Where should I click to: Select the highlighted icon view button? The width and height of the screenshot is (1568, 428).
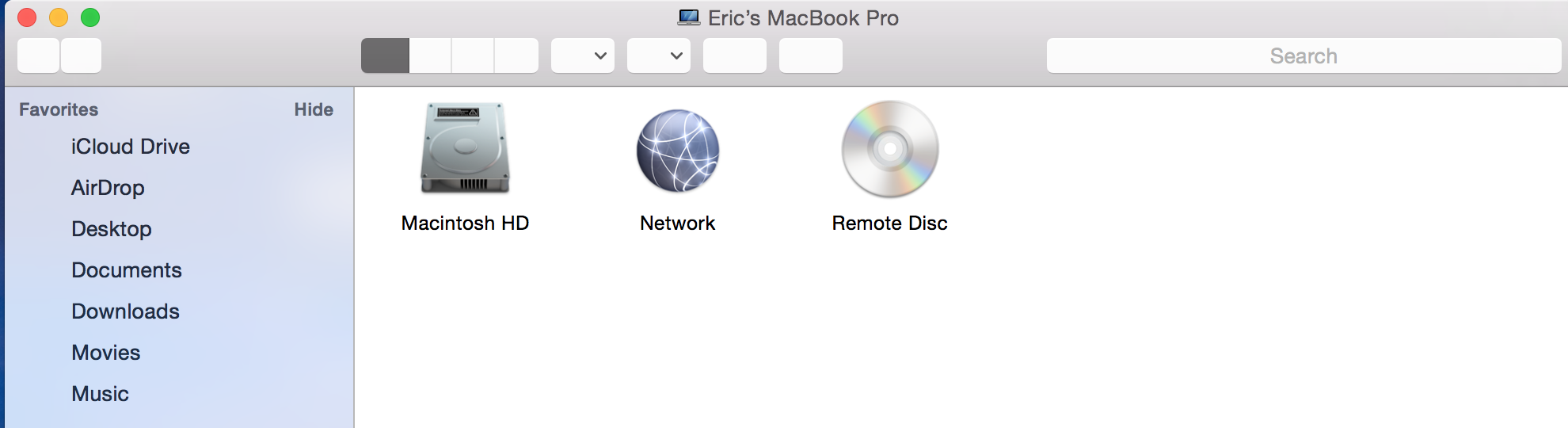385,55
